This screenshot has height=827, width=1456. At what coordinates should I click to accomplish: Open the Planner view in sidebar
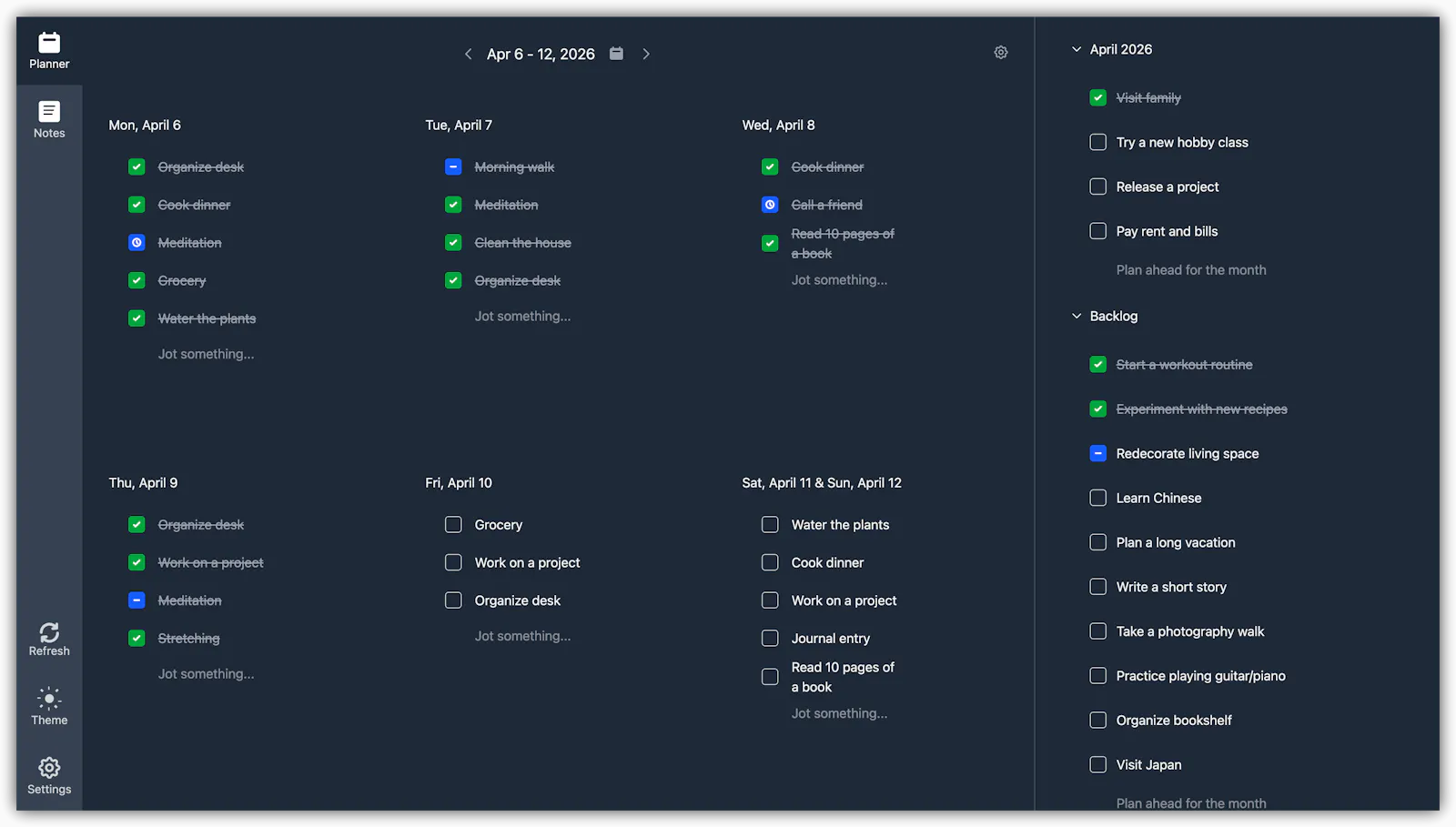(49, 51)
